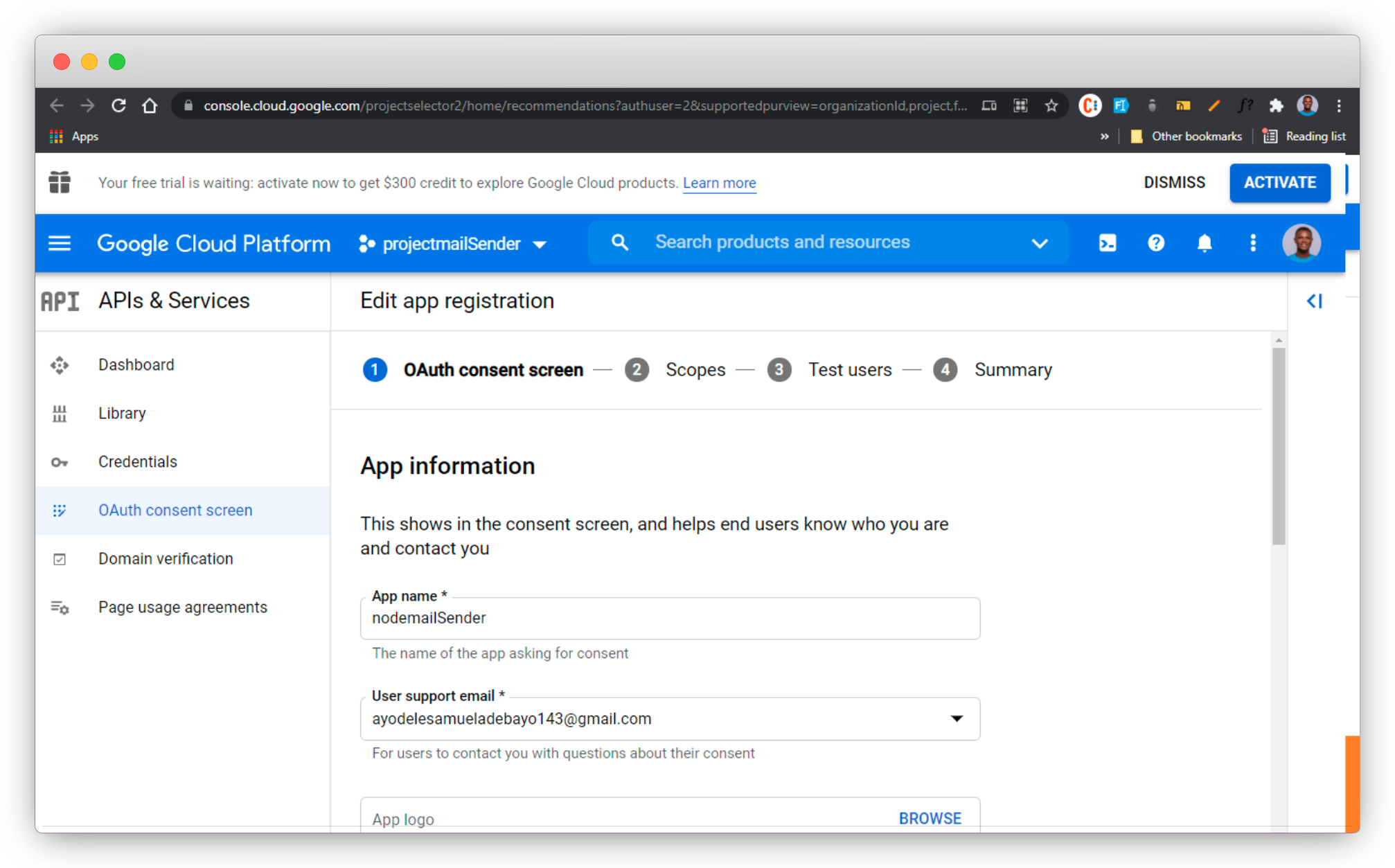Screen dimensions: 1395x868
Task: Select step 1 OAuth consent screen
Action: (473, 370)
